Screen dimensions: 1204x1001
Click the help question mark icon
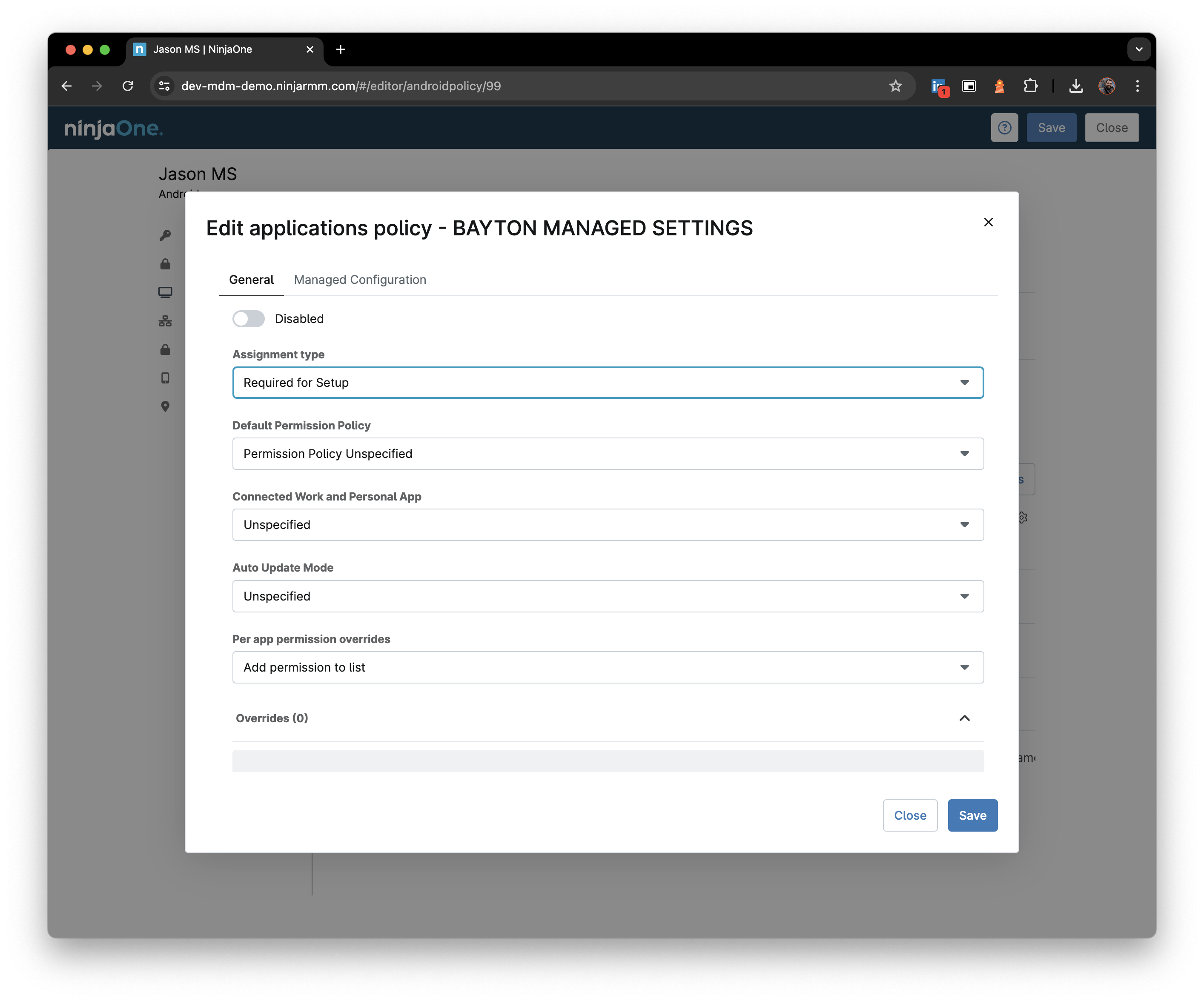click(1005, 127)
